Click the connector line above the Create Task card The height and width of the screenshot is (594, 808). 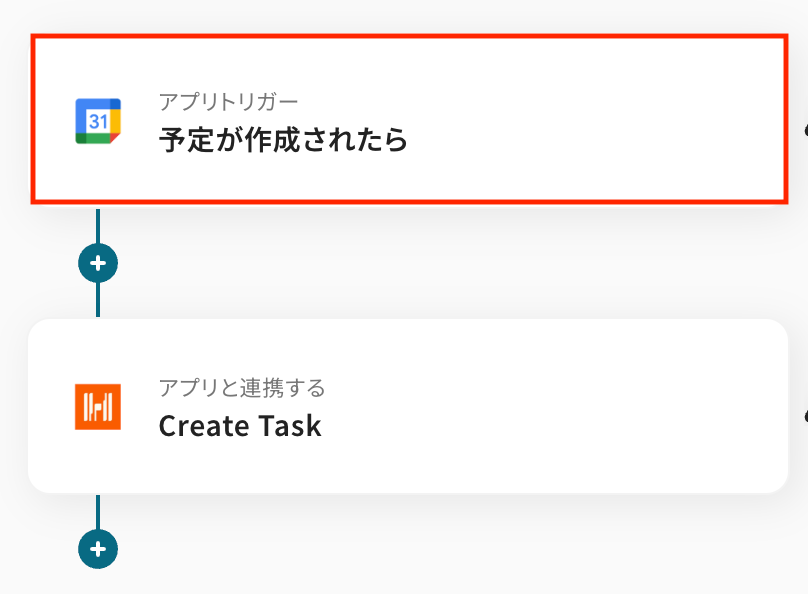(x=98, y=300)
